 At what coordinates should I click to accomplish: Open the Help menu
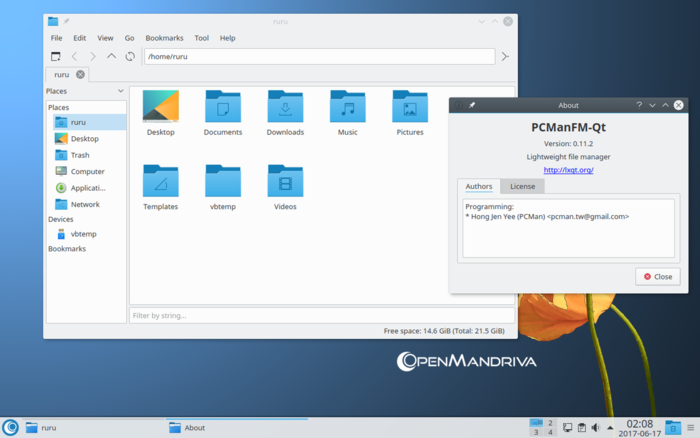[227, 38]
